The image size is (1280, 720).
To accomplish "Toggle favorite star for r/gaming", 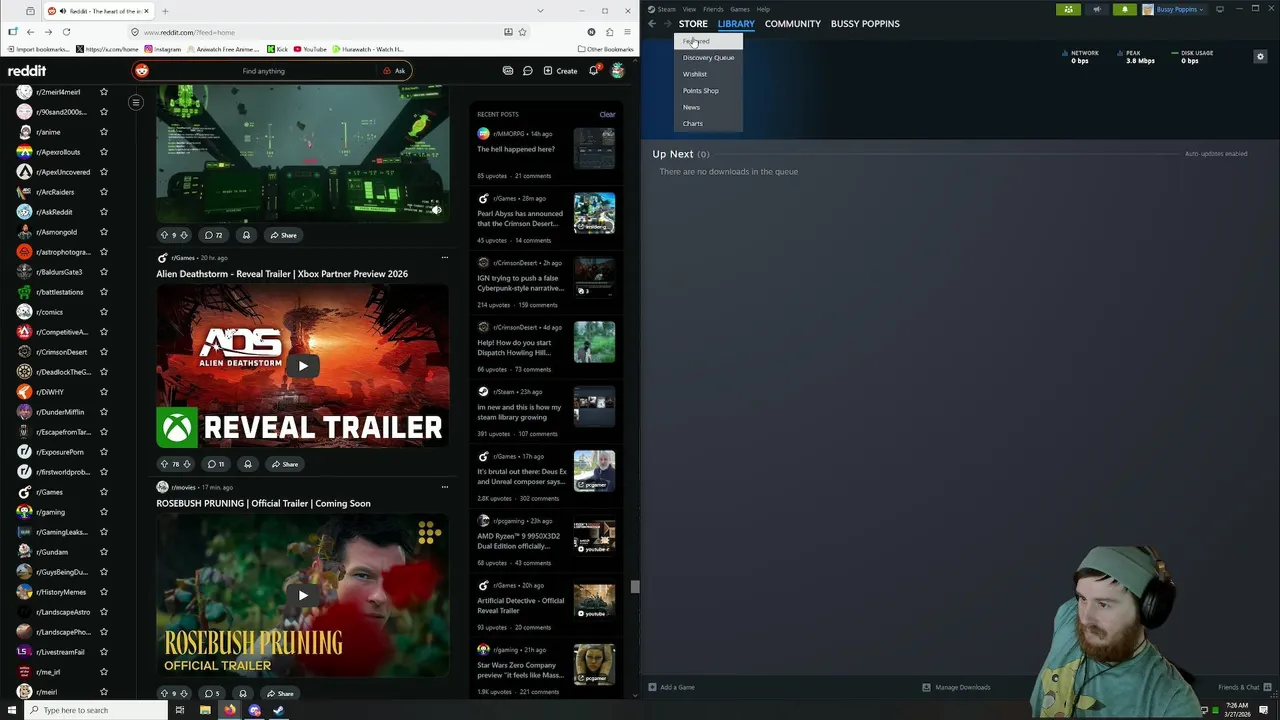I will [103, 512].
